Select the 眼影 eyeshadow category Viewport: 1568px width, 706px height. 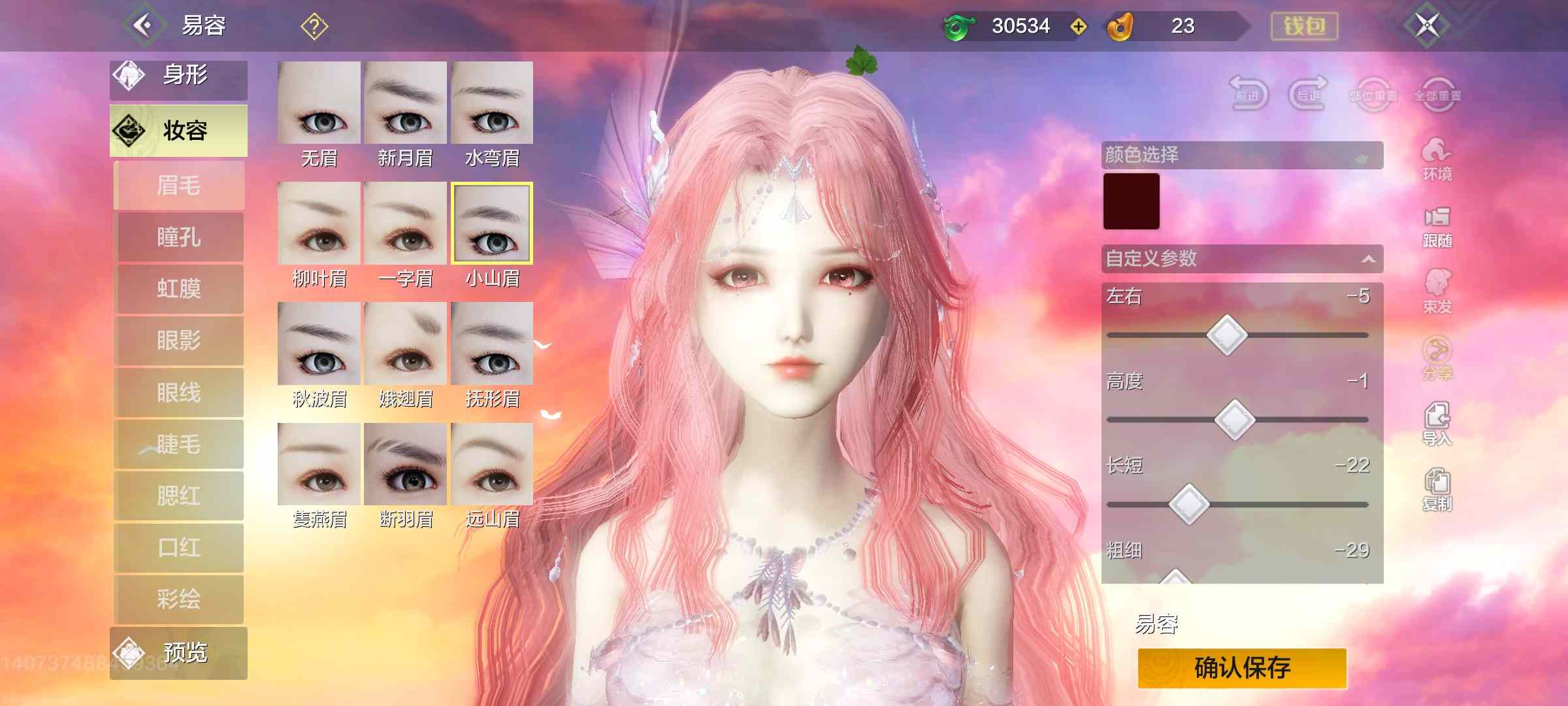[179, 340]
